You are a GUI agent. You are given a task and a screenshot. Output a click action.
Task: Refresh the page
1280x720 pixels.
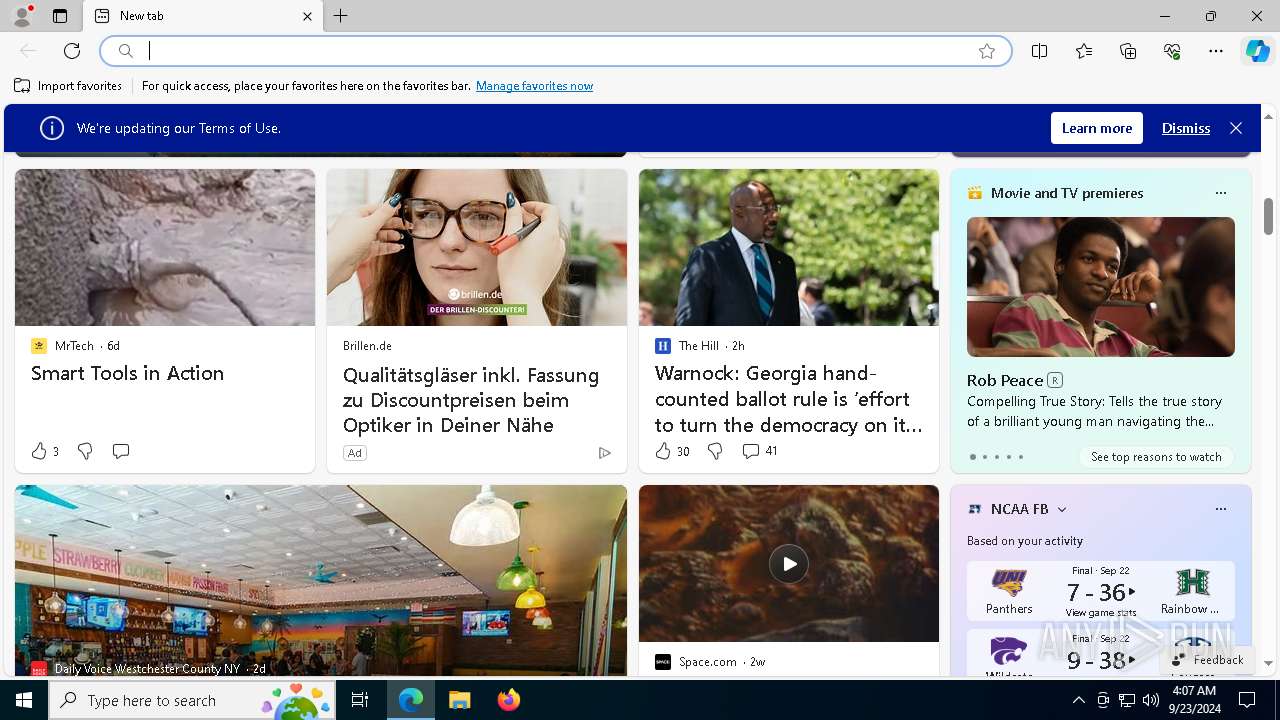pyautogui.click(x=72, y=51)
